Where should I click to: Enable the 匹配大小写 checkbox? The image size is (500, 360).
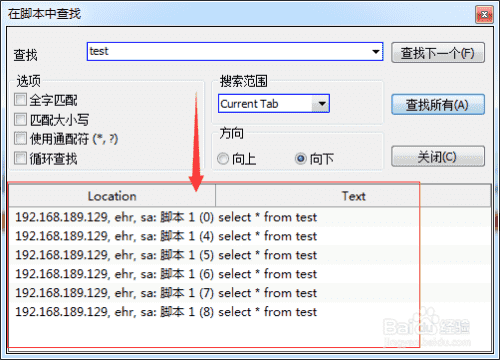(x=20, y=119)
